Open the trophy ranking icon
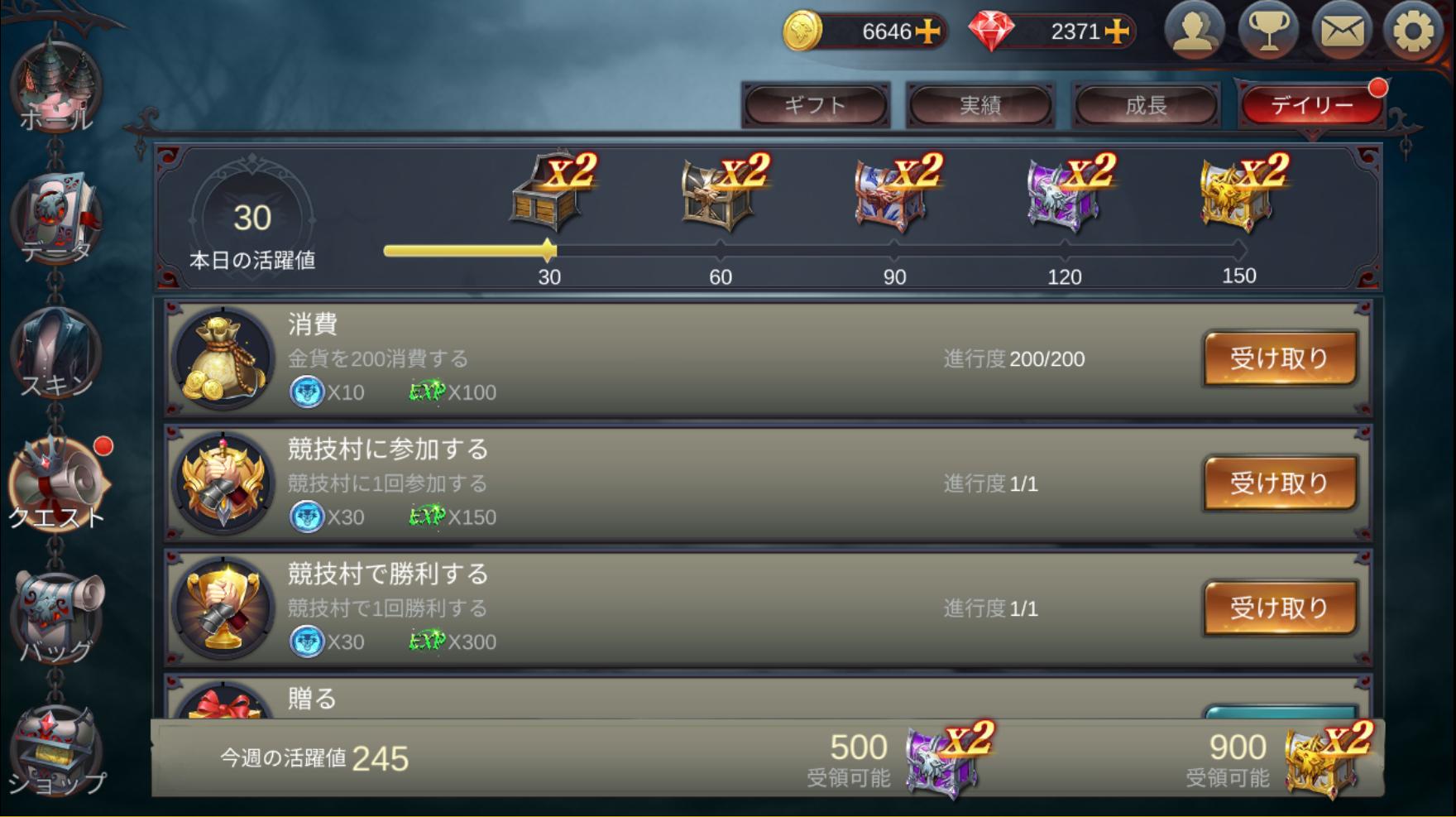Viewport: 1456px width, 817px height. 1268,31
